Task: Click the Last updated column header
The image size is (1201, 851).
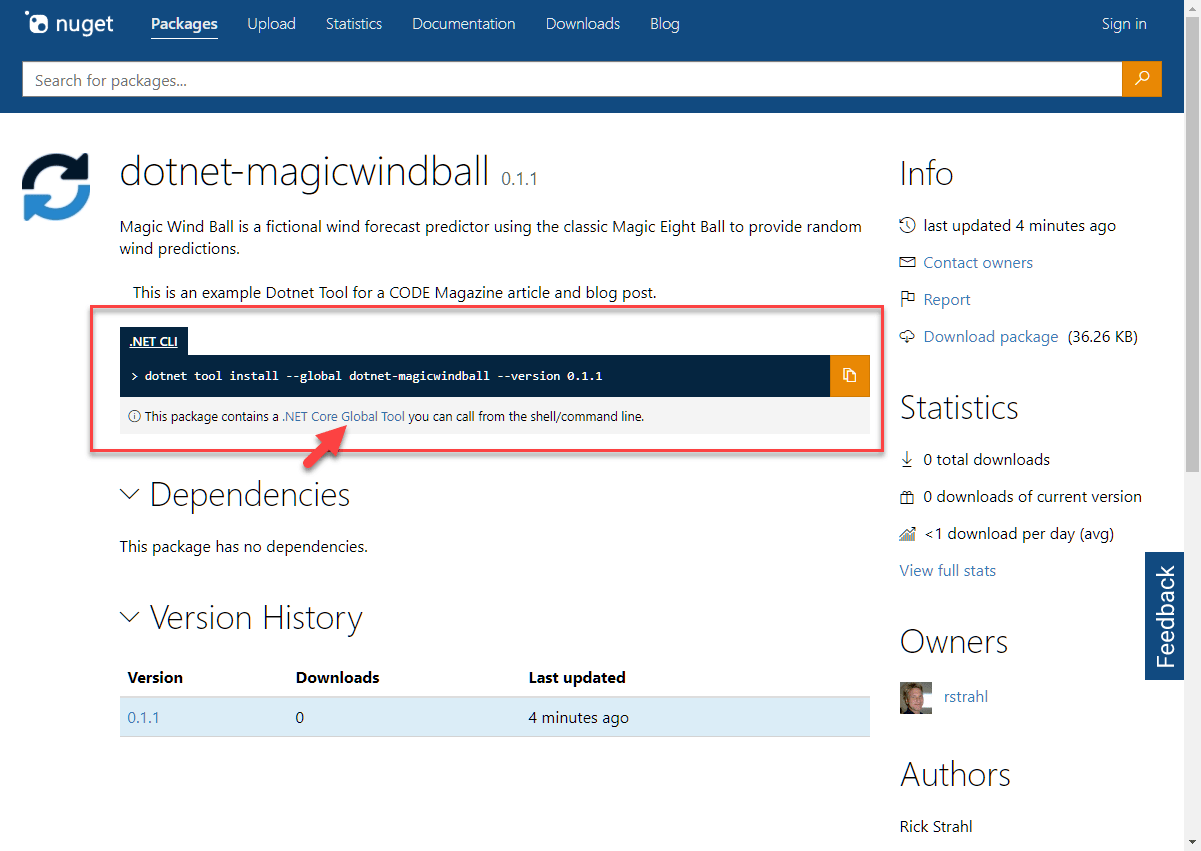Action: tap(577, 677)
